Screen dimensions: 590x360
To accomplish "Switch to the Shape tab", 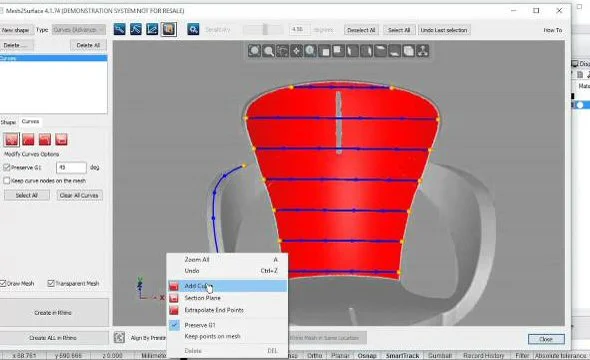I will tap(8, 122).
